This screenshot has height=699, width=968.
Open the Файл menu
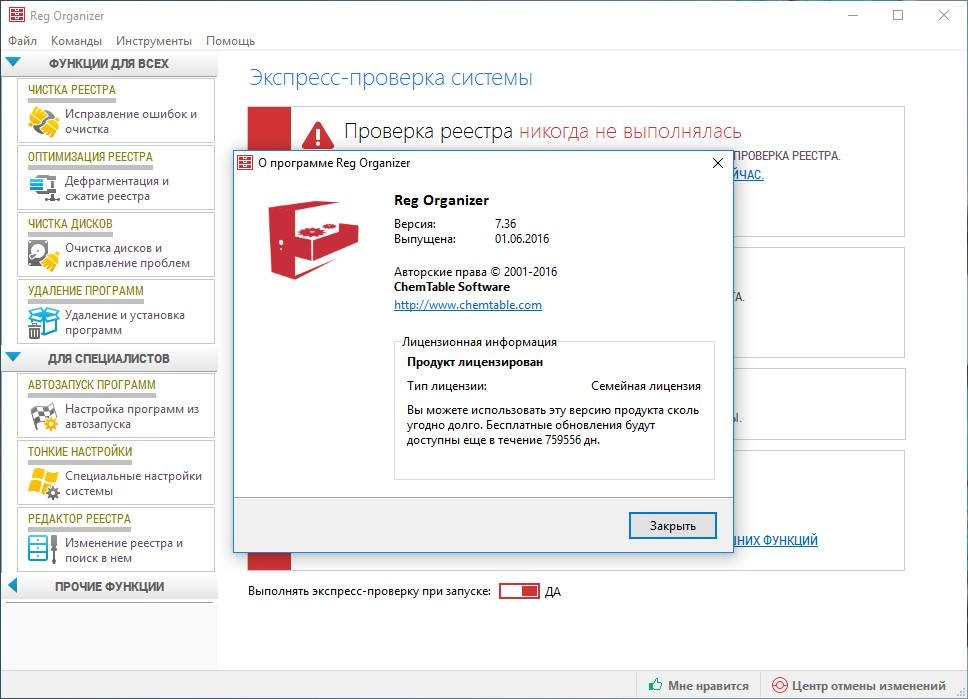(x=22, y=41)
